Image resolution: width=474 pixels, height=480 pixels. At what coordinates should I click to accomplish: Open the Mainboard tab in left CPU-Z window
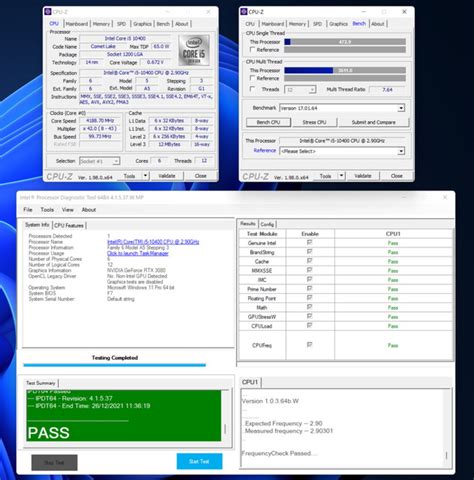pos(77,24)
